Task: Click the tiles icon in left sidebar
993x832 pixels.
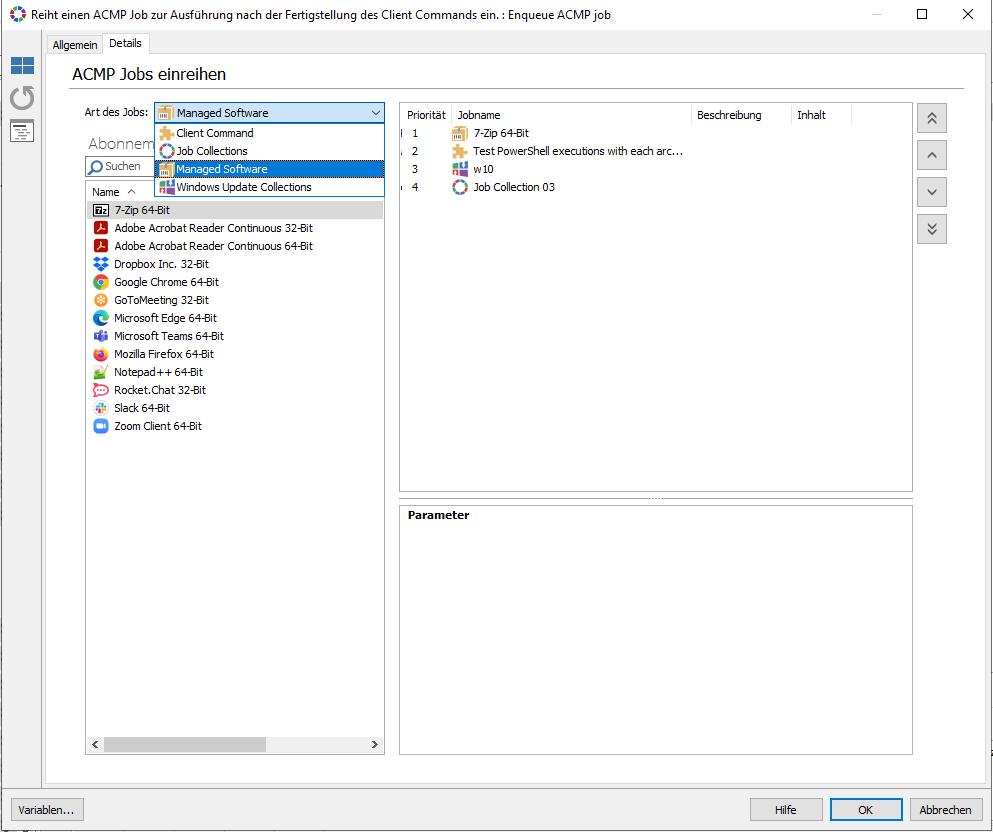Action: pyautogui.click(x=22, y=66)
